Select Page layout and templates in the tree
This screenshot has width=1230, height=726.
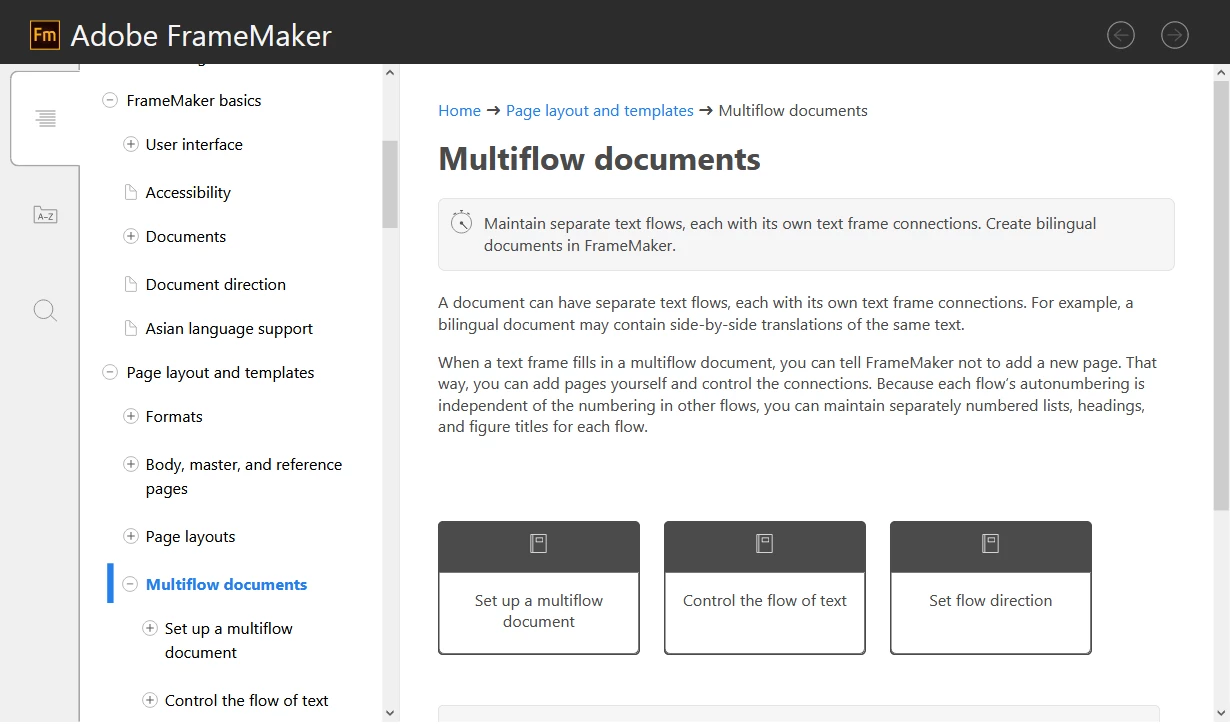pyautogui.click(x=220, y=372)
